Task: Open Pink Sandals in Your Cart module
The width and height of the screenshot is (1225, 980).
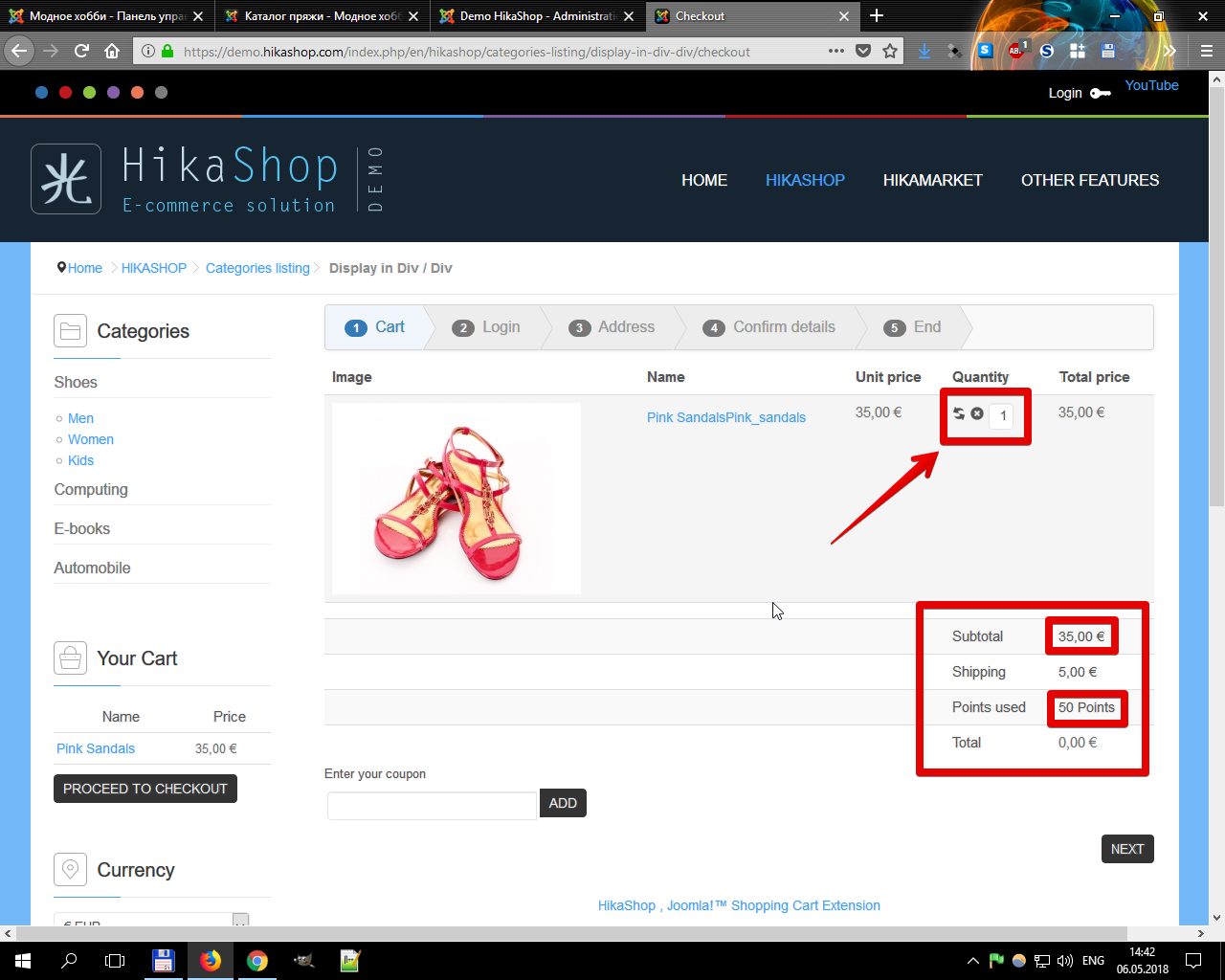Action: click(96, 748)
